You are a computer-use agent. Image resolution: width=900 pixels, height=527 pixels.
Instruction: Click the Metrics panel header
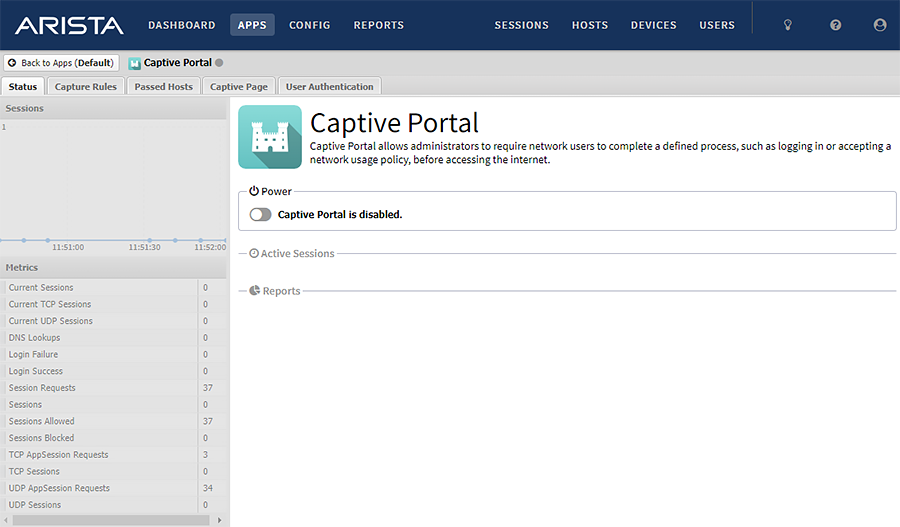click(x=113, y=268)
